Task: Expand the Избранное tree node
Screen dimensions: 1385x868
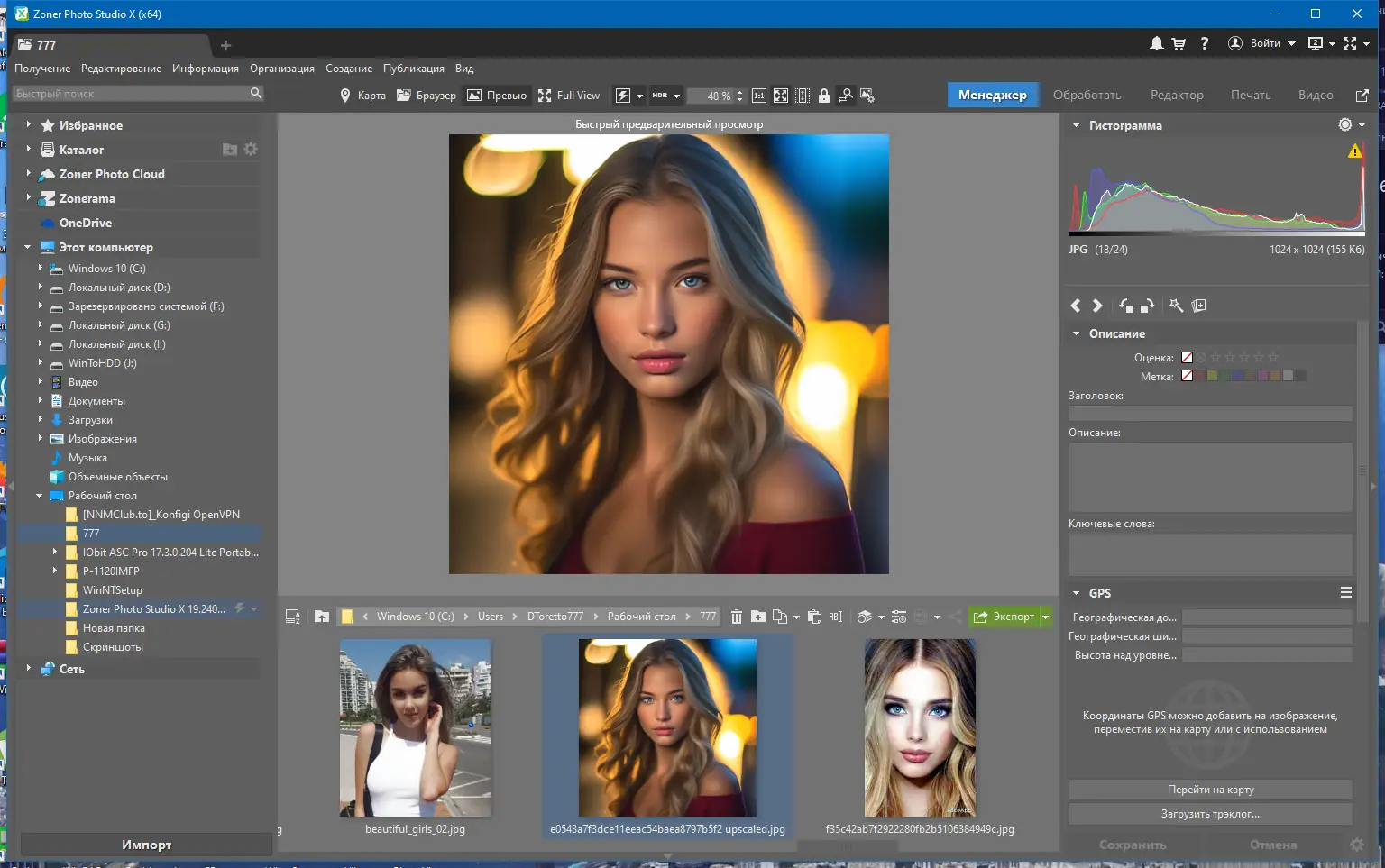Action: coord(28,125)
